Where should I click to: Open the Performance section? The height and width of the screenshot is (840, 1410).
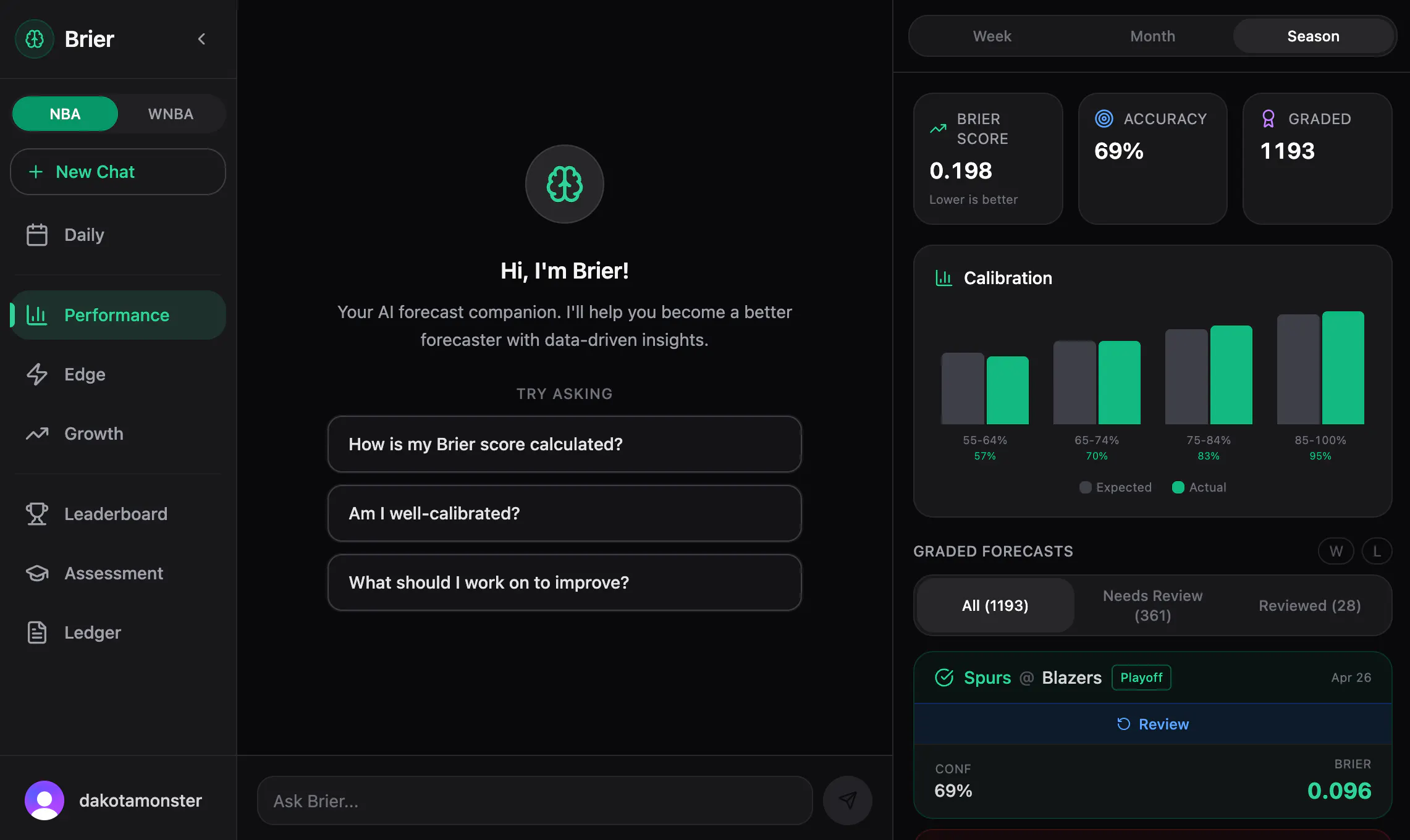pos(118,315)
